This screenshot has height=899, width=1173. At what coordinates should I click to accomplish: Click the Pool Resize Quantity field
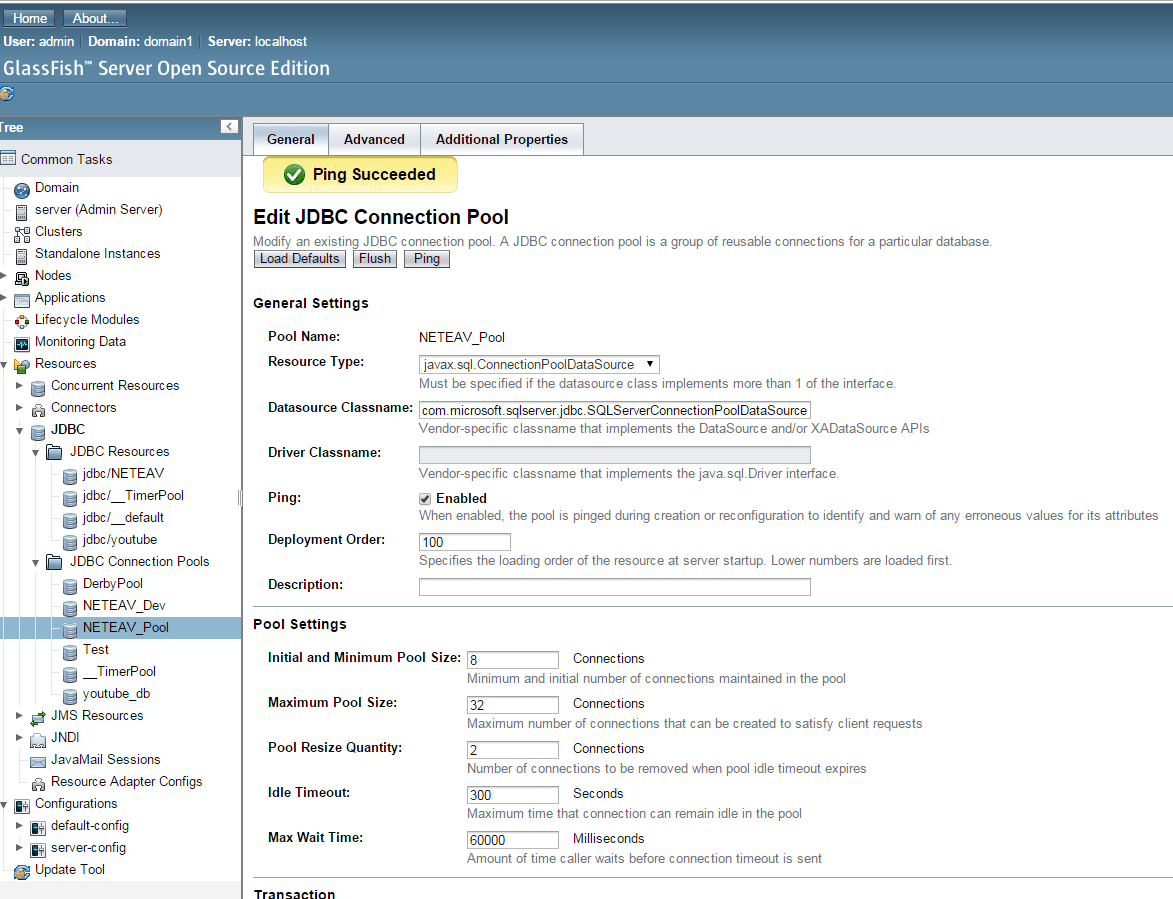click(x=512, y=749)
